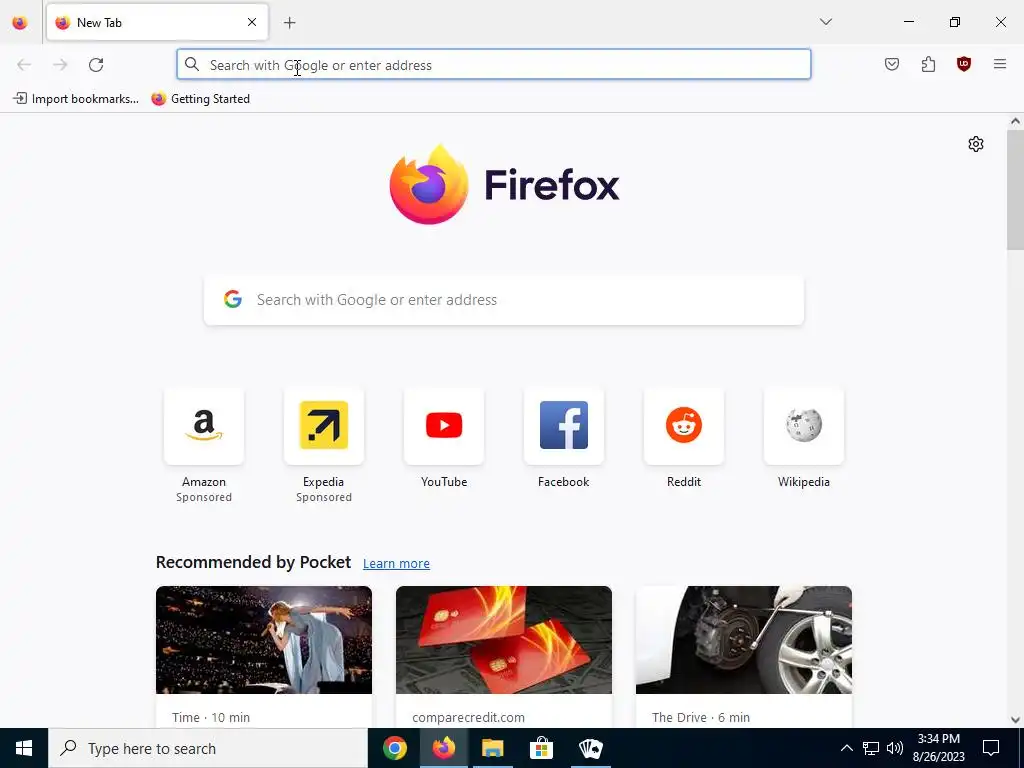Open a new tab with plus button
The height and width of the screenshot is (768, 1024).
click(x=290, y=23)
